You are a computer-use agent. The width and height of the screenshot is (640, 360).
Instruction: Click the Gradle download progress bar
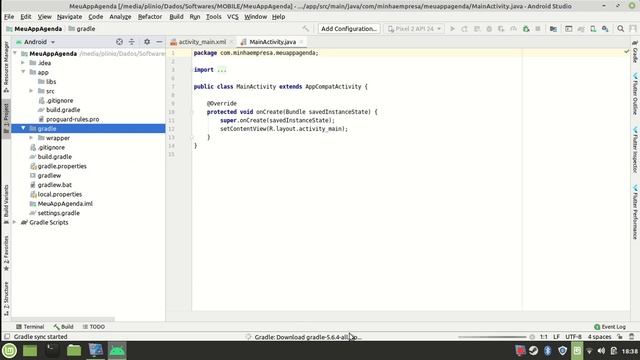[492, 337]
